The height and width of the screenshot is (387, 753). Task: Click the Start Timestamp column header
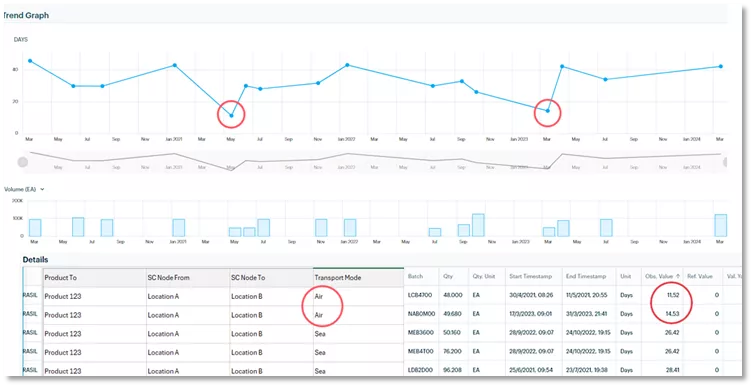tap(534, 277)
